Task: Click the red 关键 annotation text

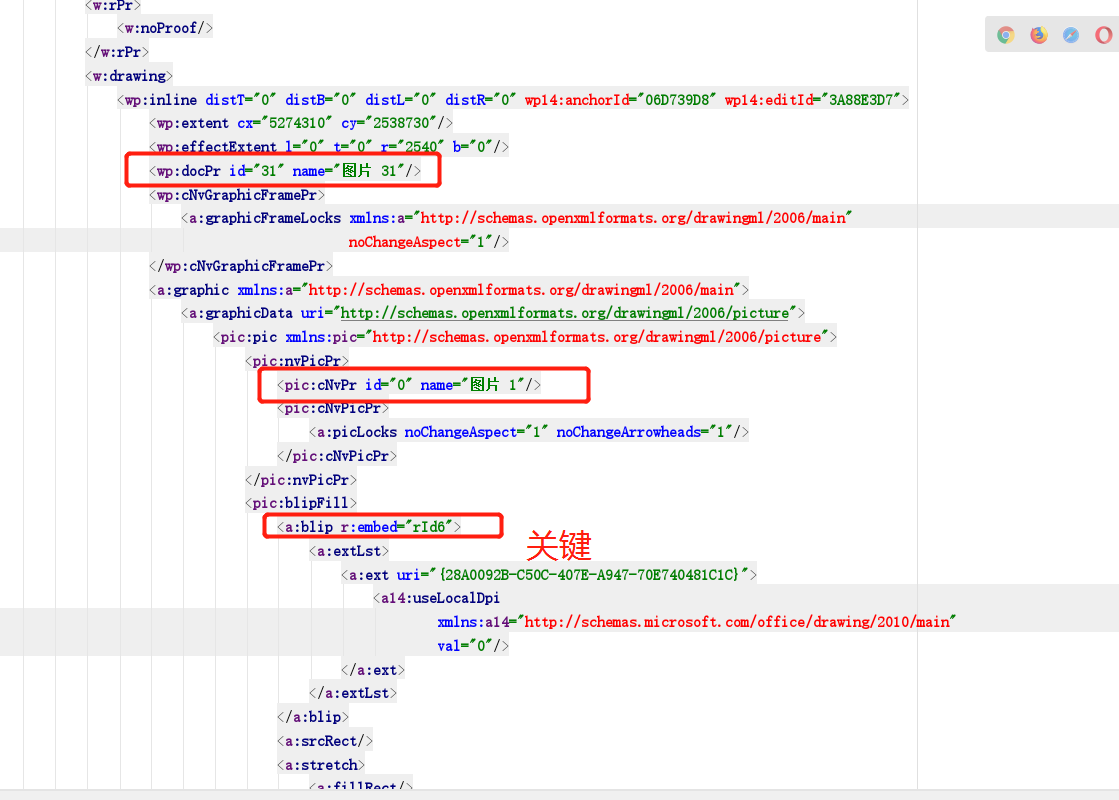Action: click(x=558, y=547)
